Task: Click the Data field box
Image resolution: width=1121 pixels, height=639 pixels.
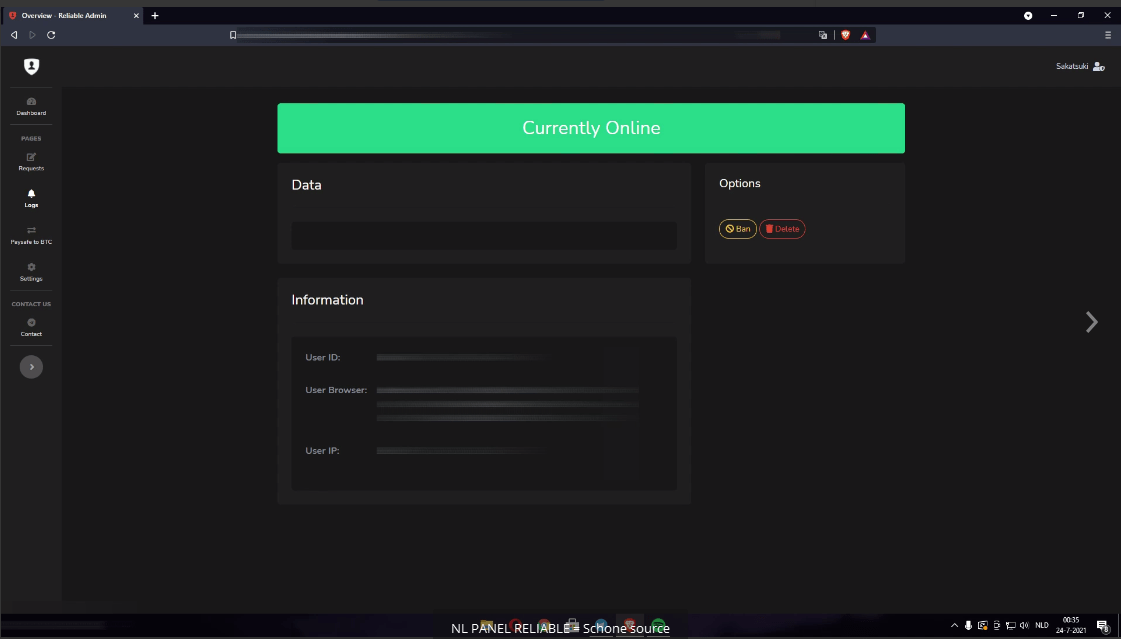Action: tap(484, 236)
